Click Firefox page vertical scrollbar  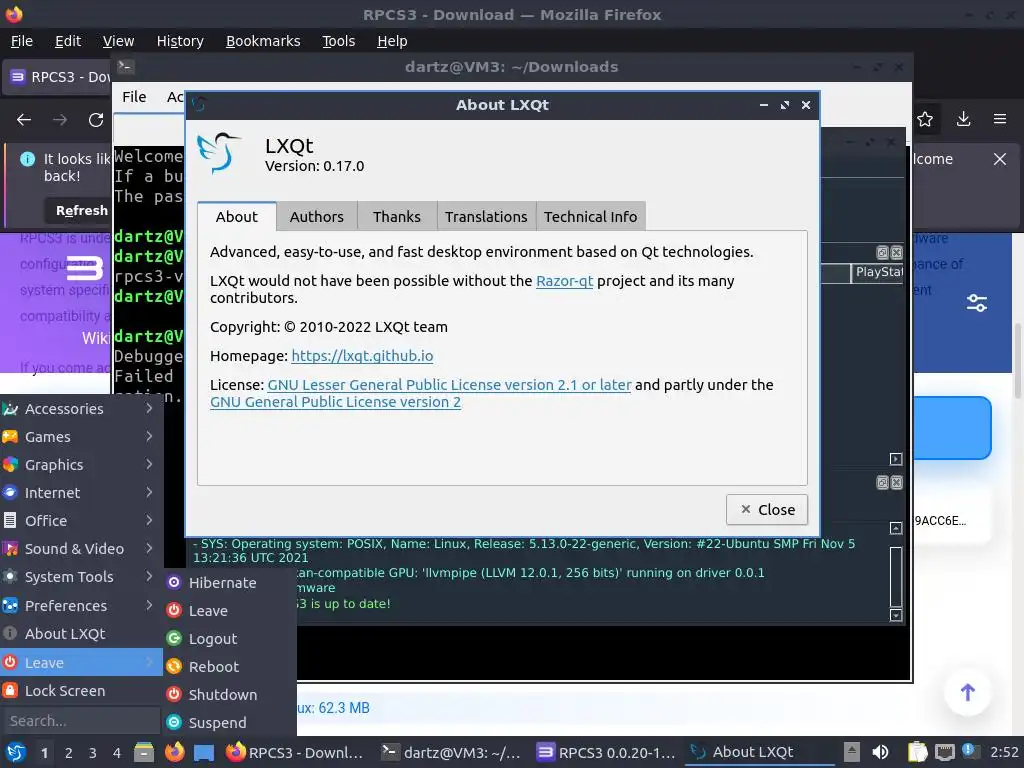(x=1017, y=360)
